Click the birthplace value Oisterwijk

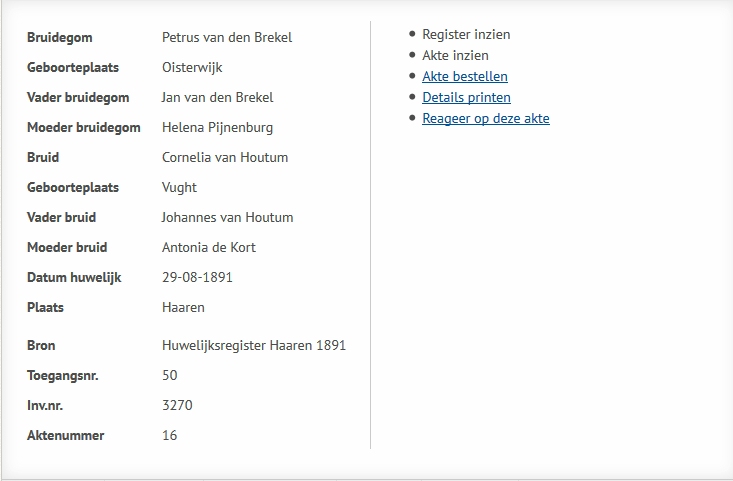192,67
